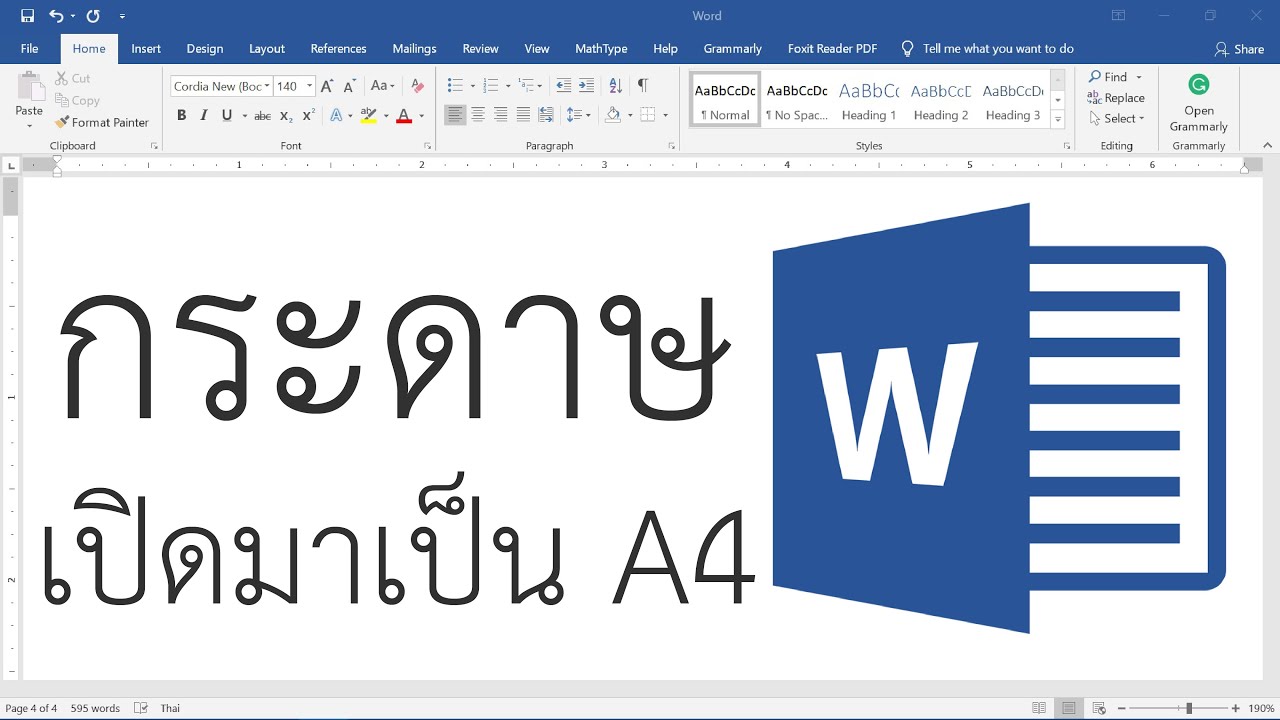Save the document with the floppy icon

point(27,16)
